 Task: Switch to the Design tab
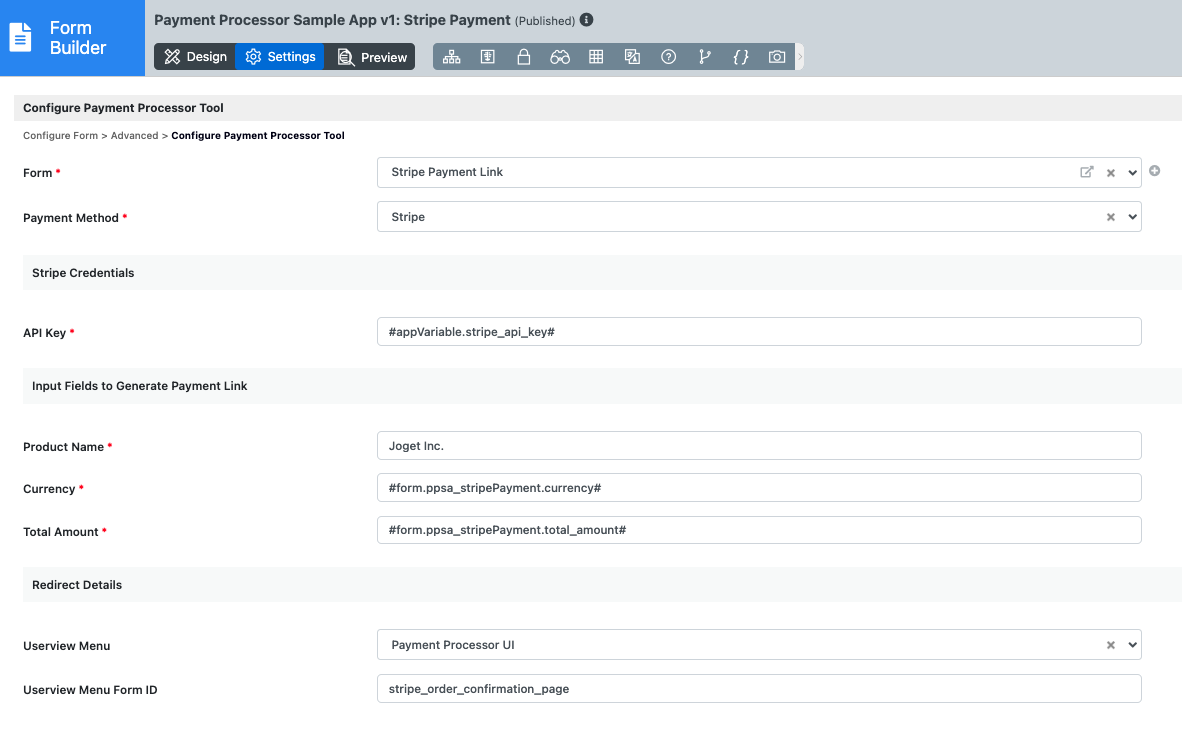(x=196, y=57)
